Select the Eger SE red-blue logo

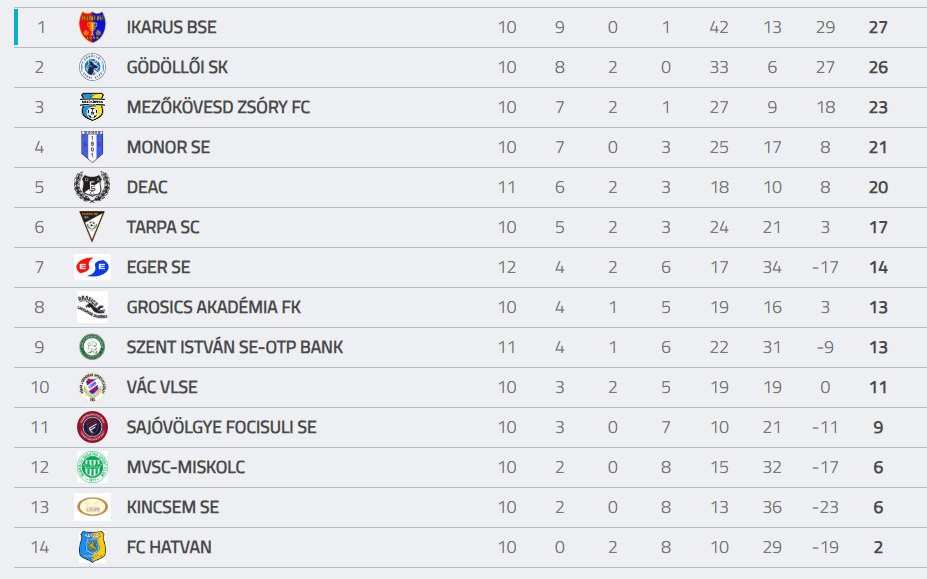pyautogui.click(x=92, y=267)
